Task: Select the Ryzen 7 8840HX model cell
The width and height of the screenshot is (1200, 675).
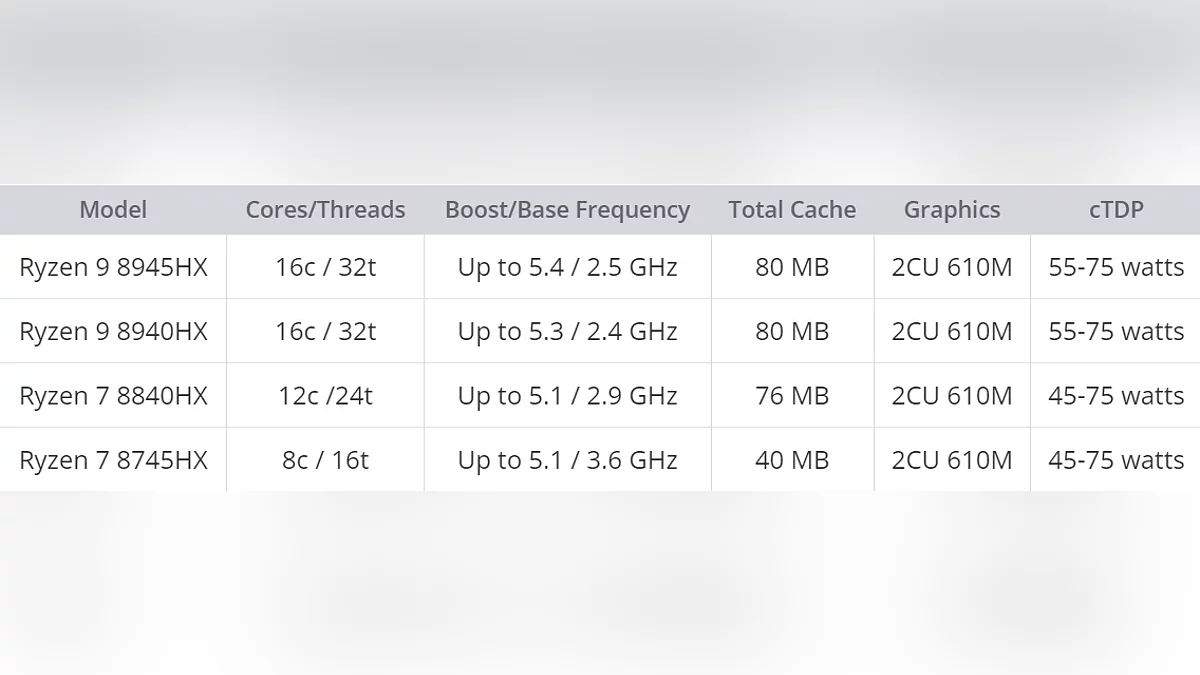Action: coord(113,396)
